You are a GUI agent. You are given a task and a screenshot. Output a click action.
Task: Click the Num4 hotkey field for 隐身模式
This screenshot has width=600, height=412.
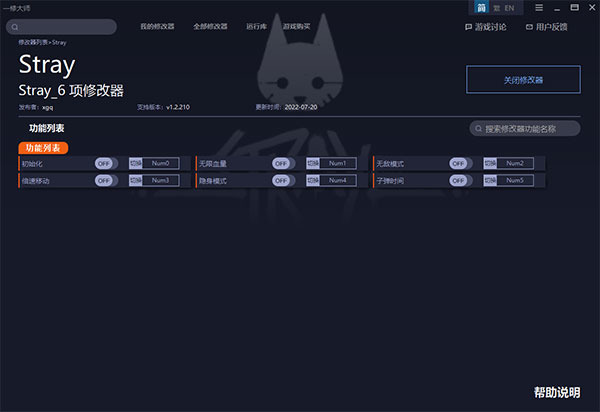tap(338, 180)
